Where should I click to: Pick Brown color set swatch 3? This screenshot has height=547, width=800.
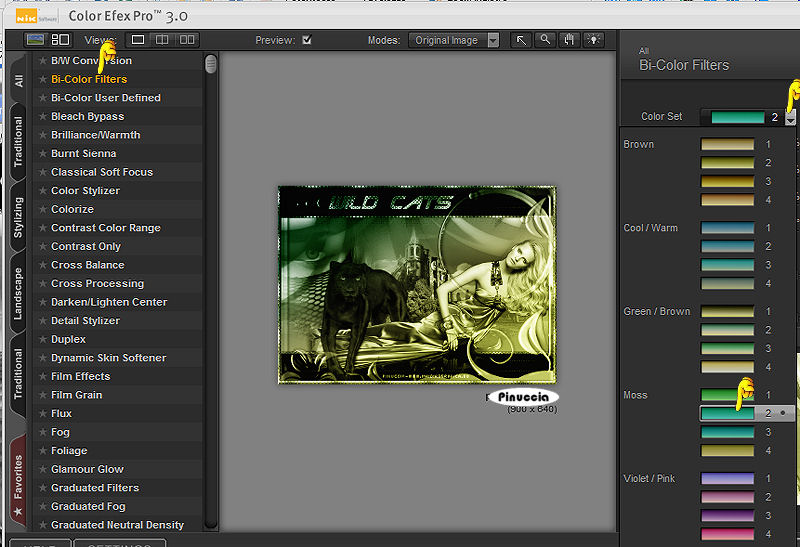(728, 182)
